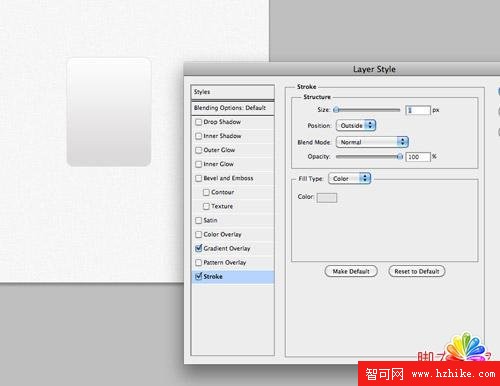
Task: Click the stroke Color swatch
Action: click(327, 198)
